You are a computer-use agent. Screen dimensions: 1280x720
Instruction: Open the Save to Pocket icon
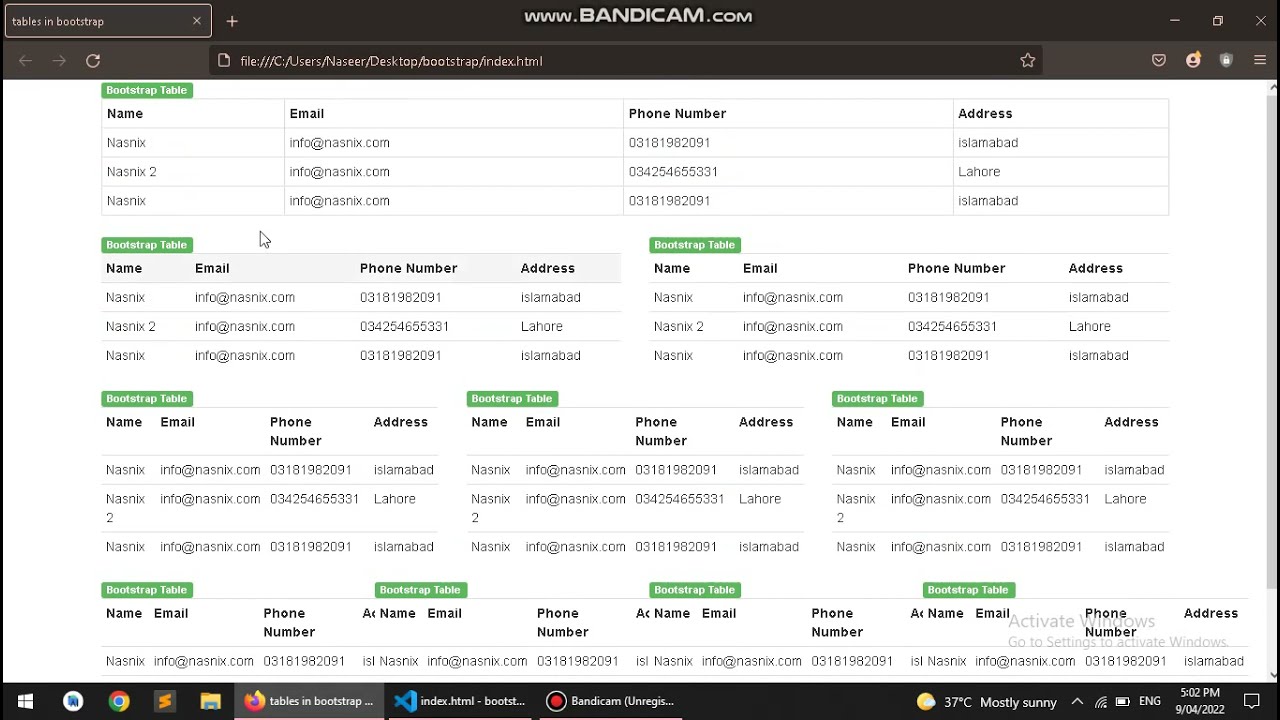pyautogui.click(x=1159, y=61)
